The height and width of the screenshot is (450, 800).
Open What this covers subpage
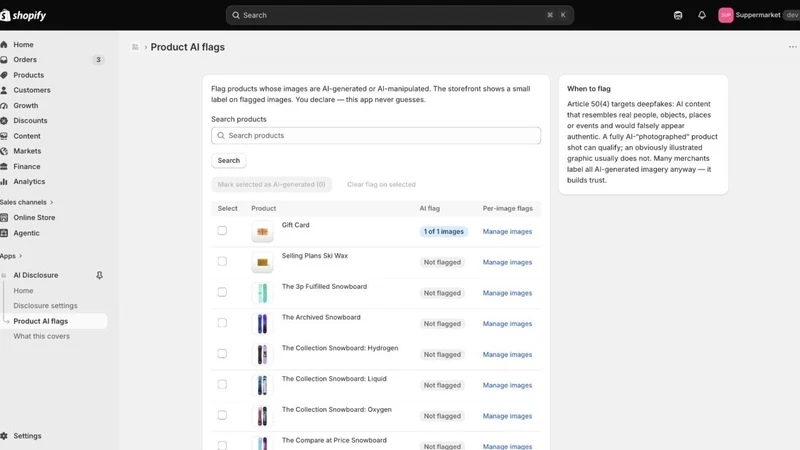(x=41, y=336)
